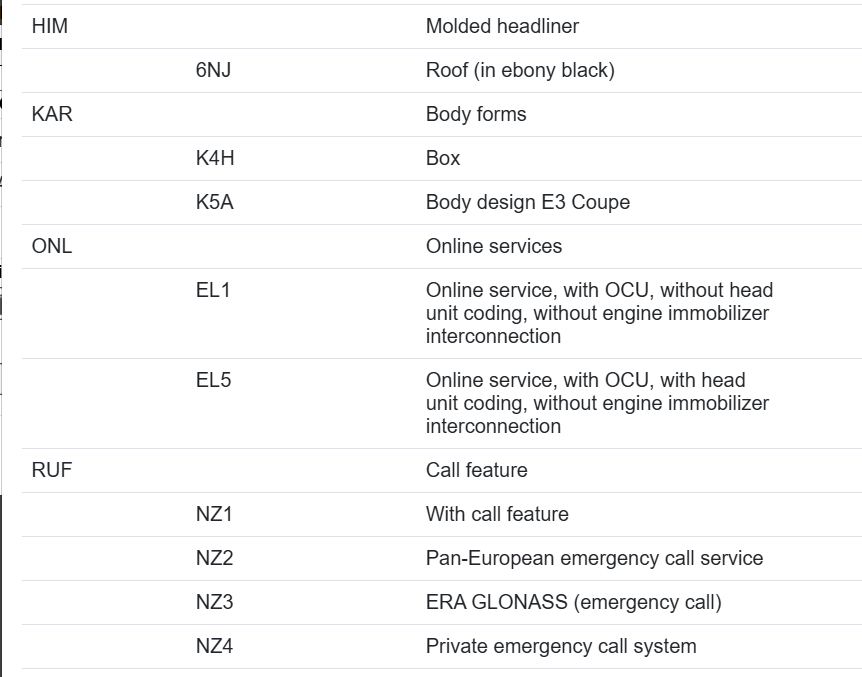This screenshot has height=677, width=862.
Task: Click the Molded headliner description
Action: [502, 26]
